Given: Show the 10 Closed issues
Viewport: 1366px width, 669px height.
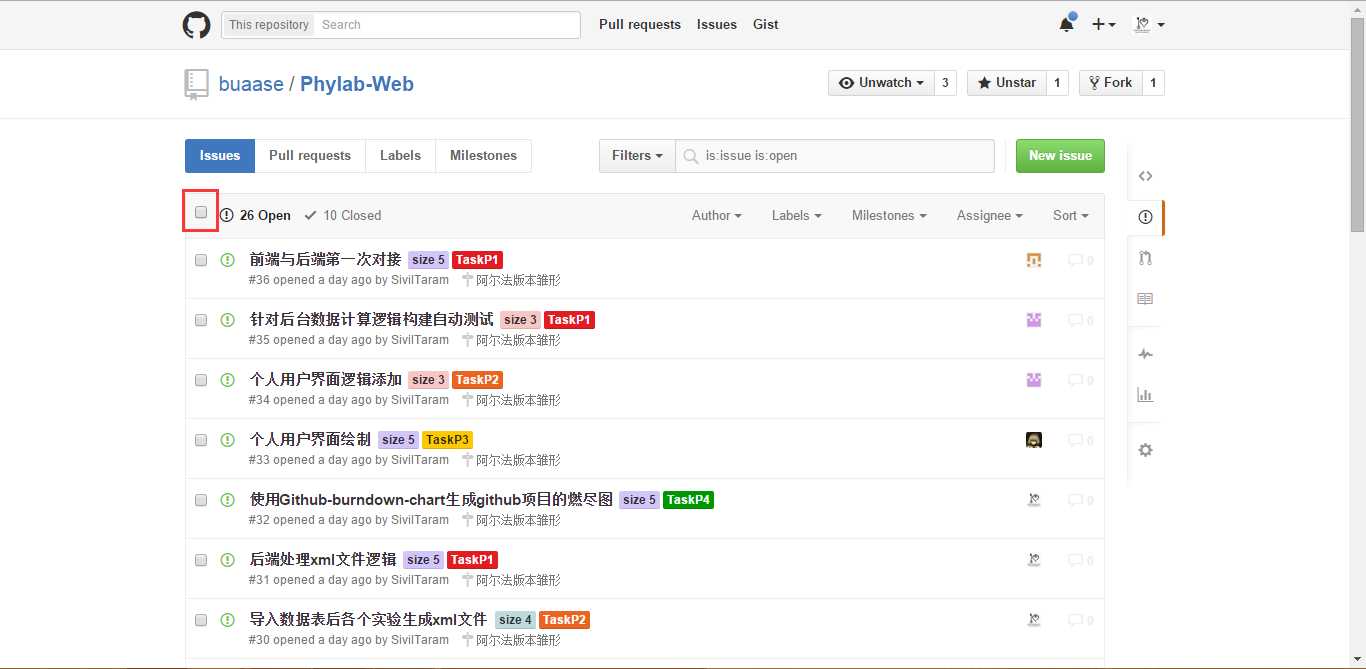Looking at the screenshot, I should (343, 215).
